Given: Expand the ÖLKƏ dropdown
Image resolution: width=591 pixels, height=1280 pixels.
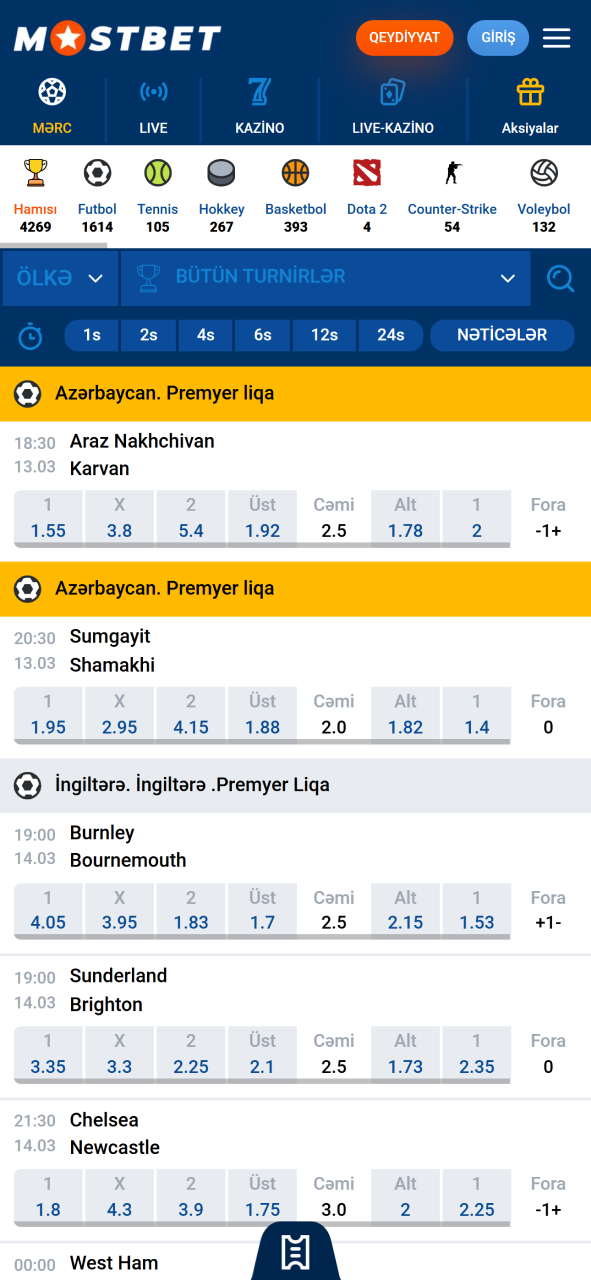Looking at the screenshot, I should (x=60, y=278).
